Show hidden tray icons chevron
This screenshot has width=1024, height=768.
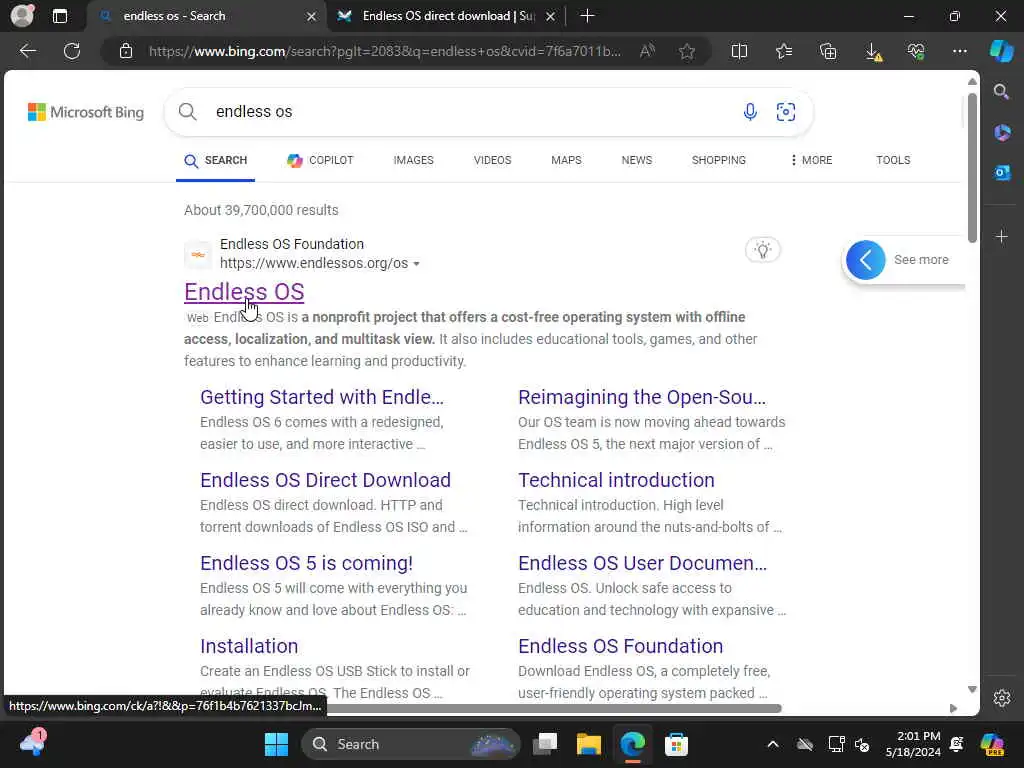point(773,744)
